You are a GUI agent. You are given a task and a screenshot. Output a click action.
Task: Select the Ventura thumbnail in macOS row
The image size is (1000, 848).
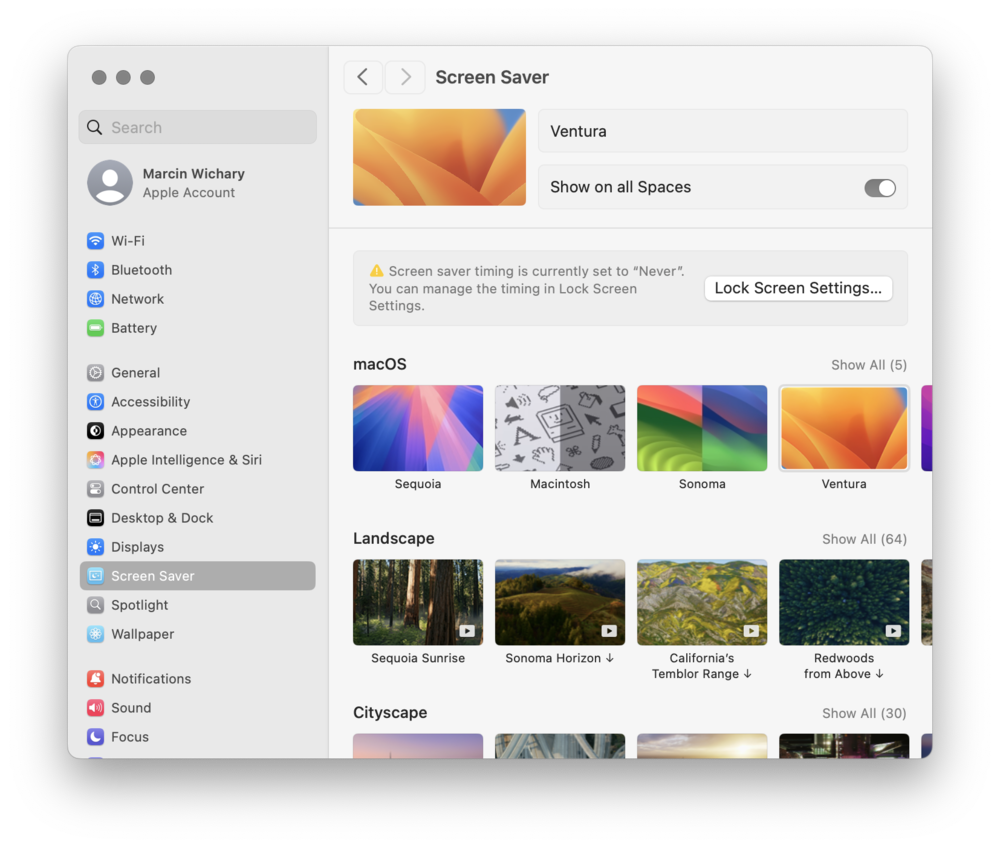(x=844, y=428)
